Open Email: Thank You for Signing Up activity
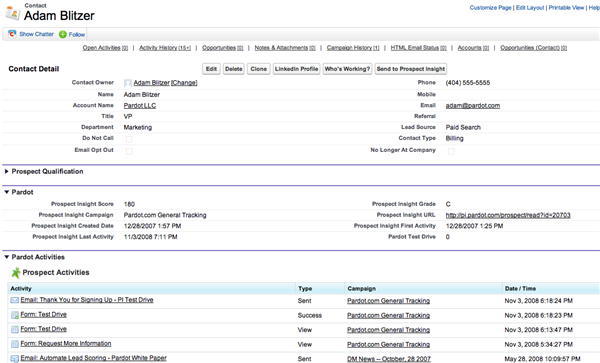 (87, 300)
